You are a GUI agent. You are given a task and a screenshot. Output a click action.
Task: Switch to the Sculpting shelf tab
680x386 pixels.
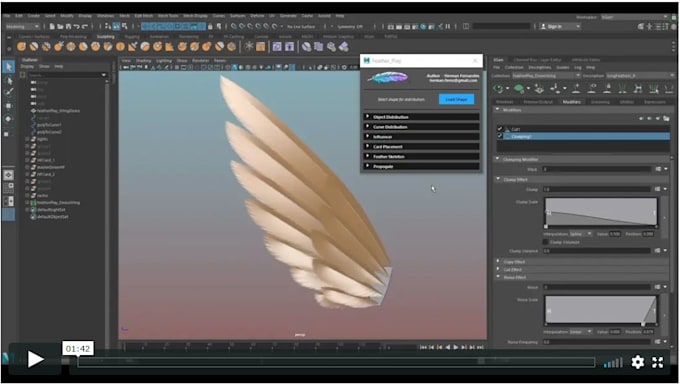[x=105, y=37]
